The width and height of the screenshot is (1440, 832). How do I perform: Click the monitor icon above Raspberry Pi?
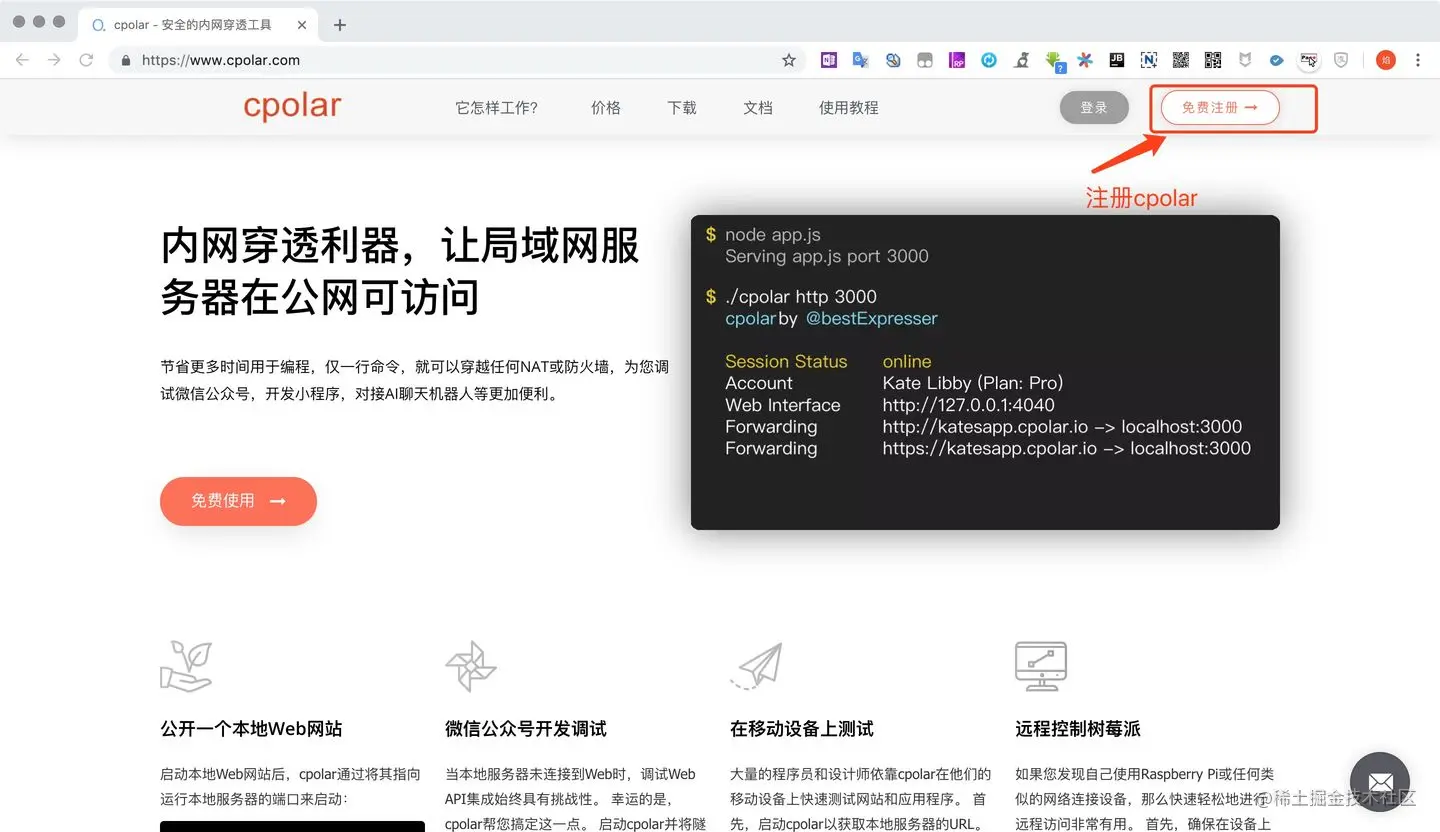(1041, 666)
